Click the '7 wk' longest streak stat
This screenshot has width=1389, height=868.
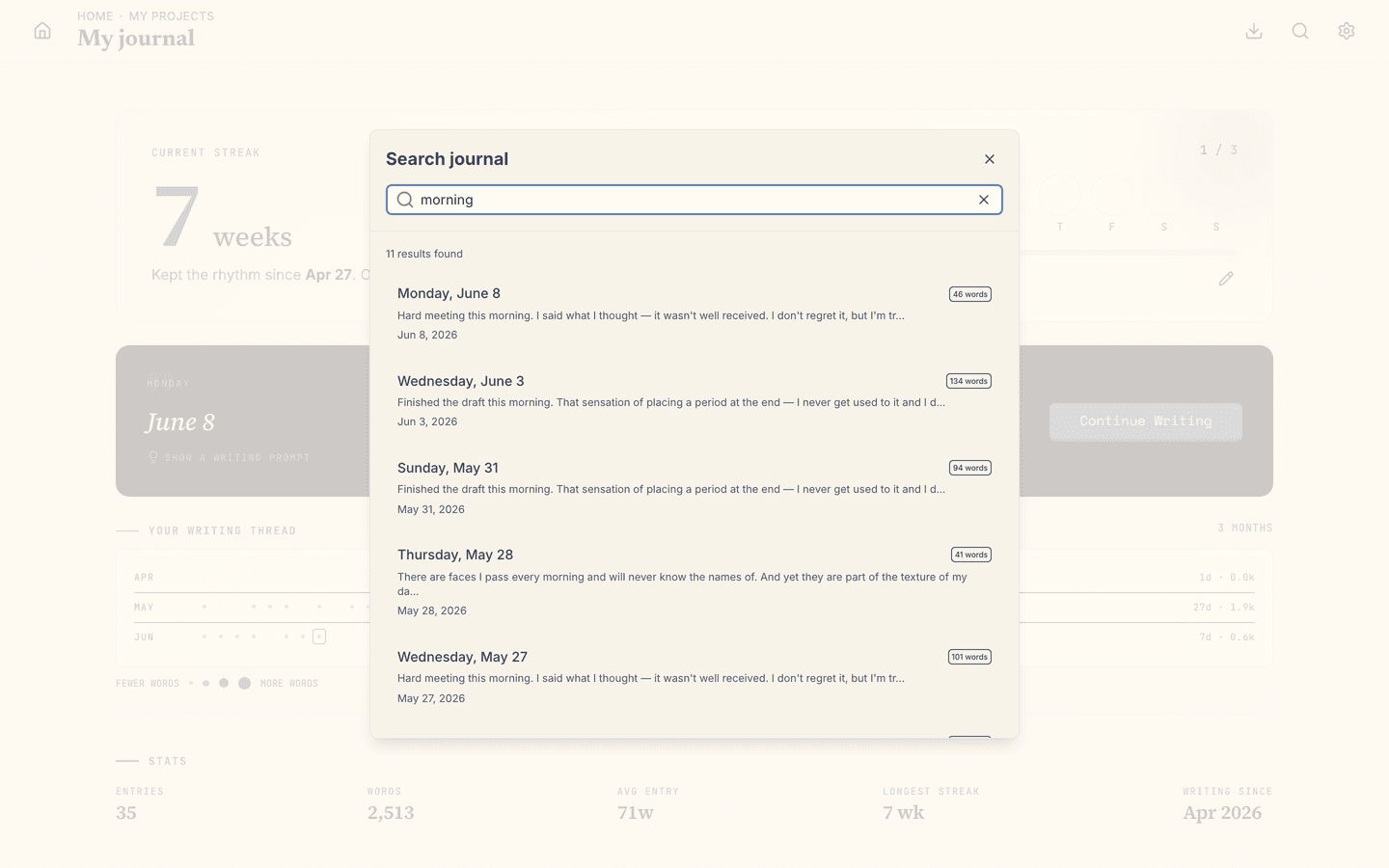pos(904,813)
